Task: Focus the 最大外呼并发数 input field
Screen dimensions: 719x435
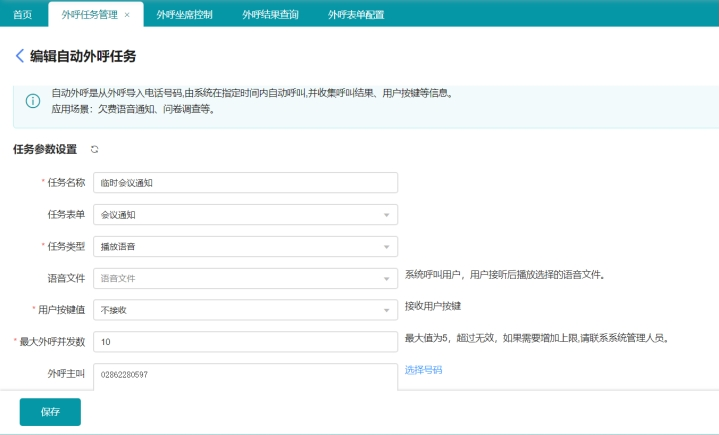Action: tap(244, 342)
